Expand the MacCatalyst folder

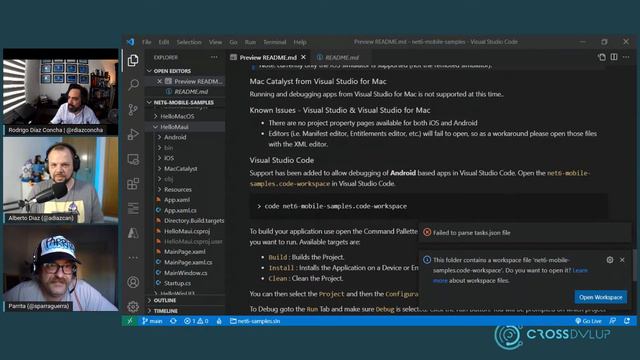click(185, 169)
